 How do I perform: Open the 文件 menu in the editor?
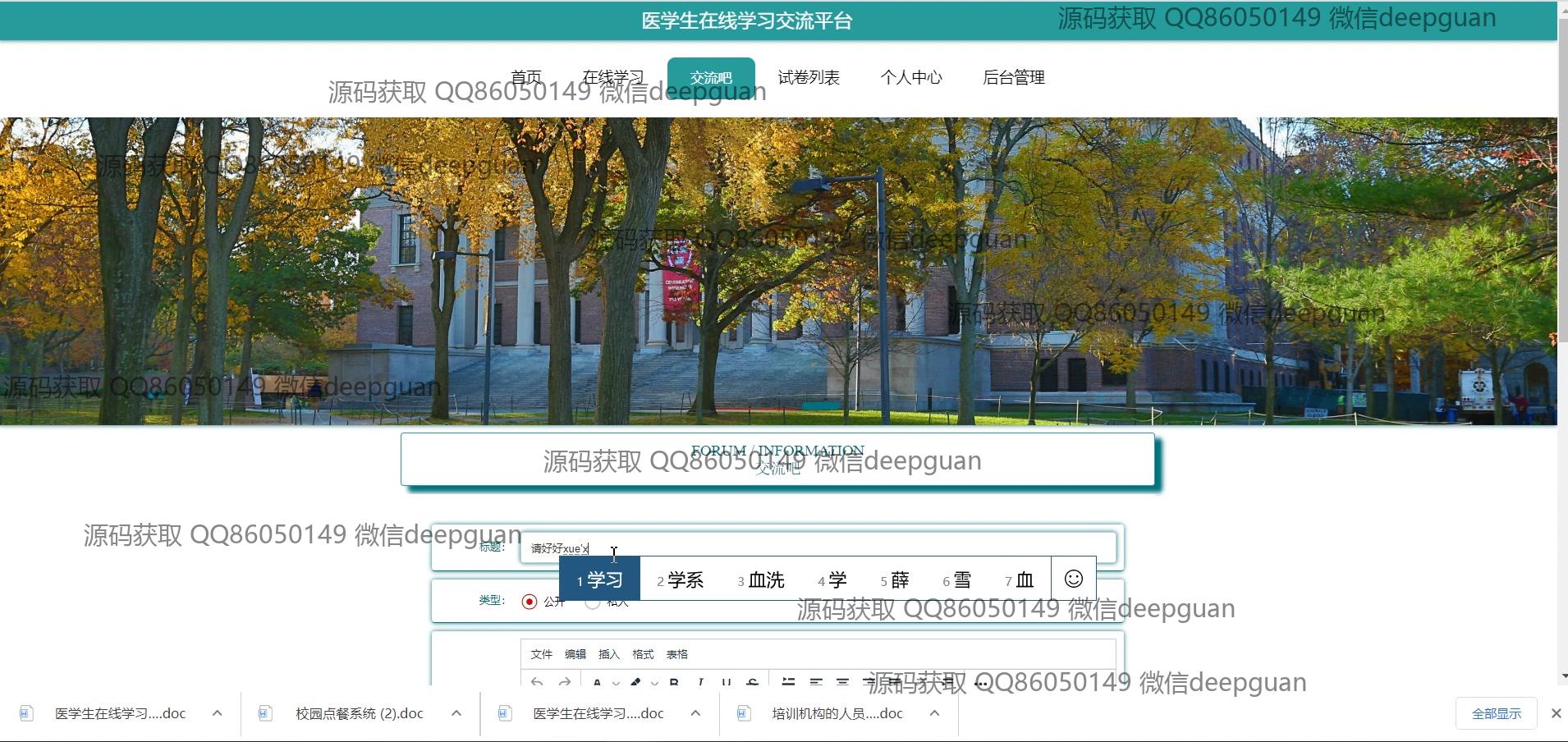point(541,654)
